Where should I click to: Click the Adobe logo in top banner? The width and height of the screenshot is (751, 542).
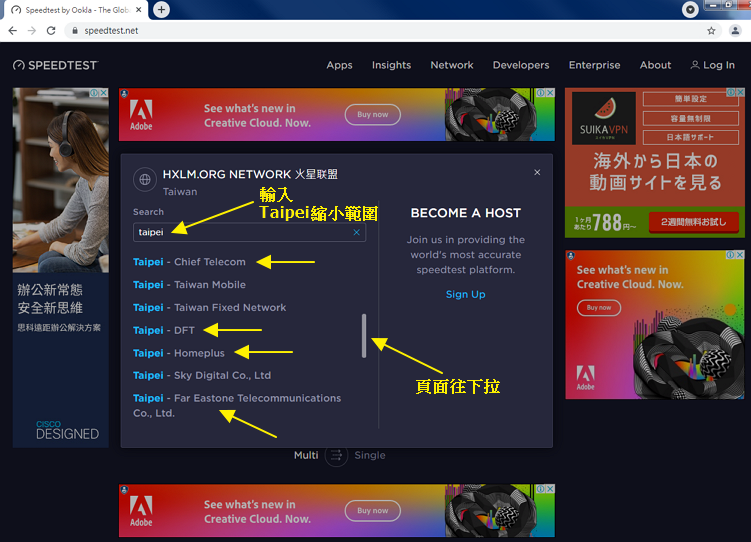click(x=141, y=115)
